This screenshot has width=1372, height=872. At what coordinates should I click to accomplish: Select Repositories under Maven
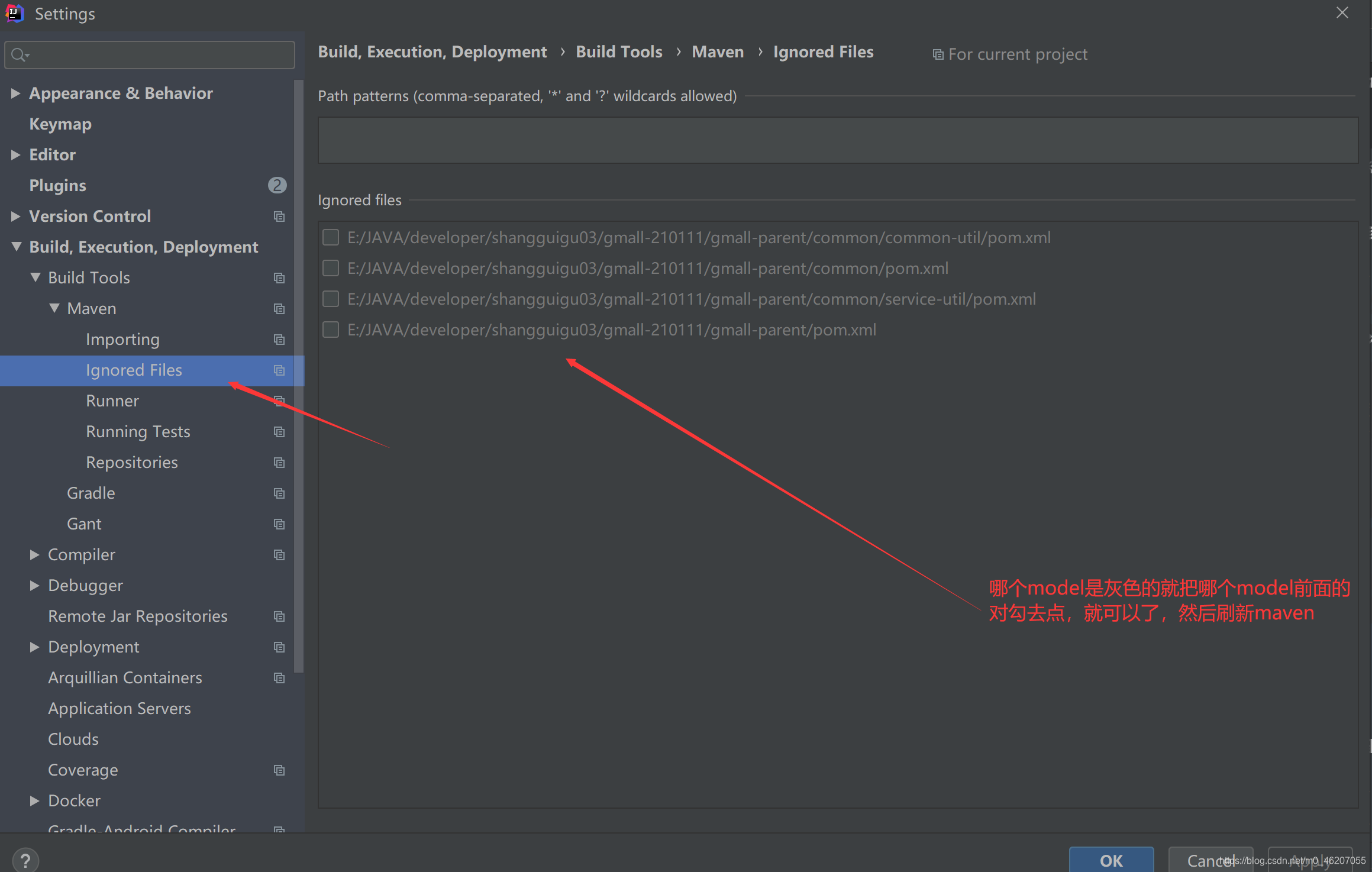[x=132, y=463]
